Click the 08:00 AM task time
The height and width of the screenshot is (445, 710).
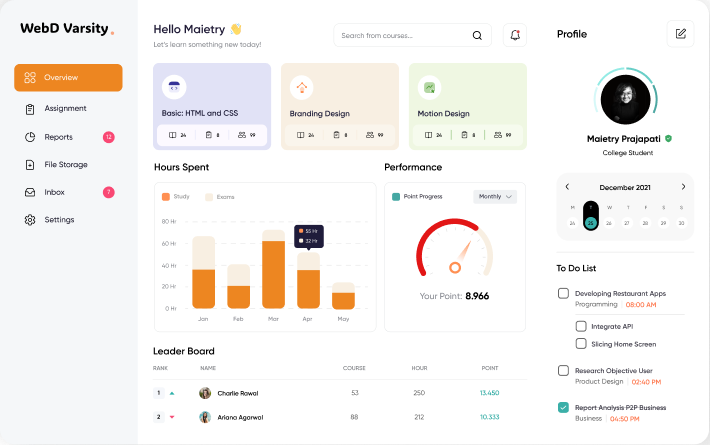pos(641,305)
